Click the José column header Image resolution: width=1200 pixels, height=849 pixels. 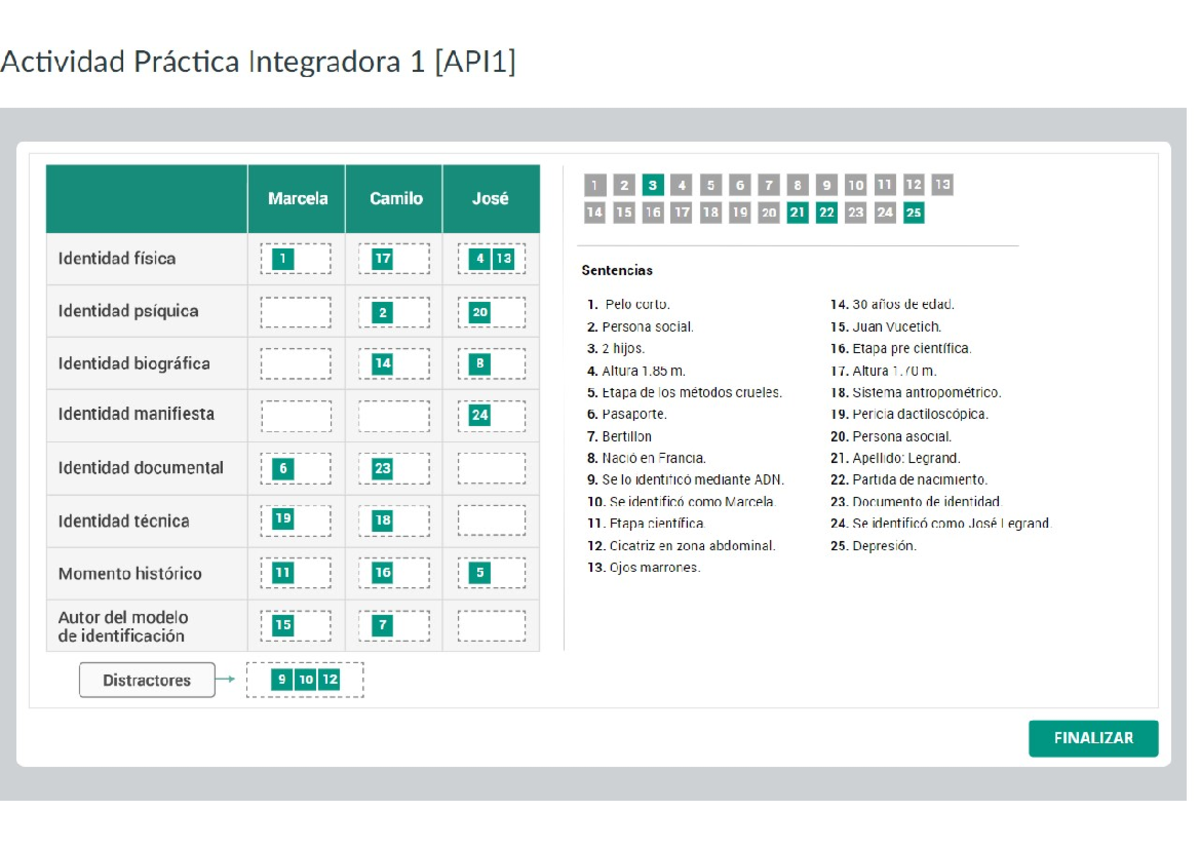pos(491,199)
